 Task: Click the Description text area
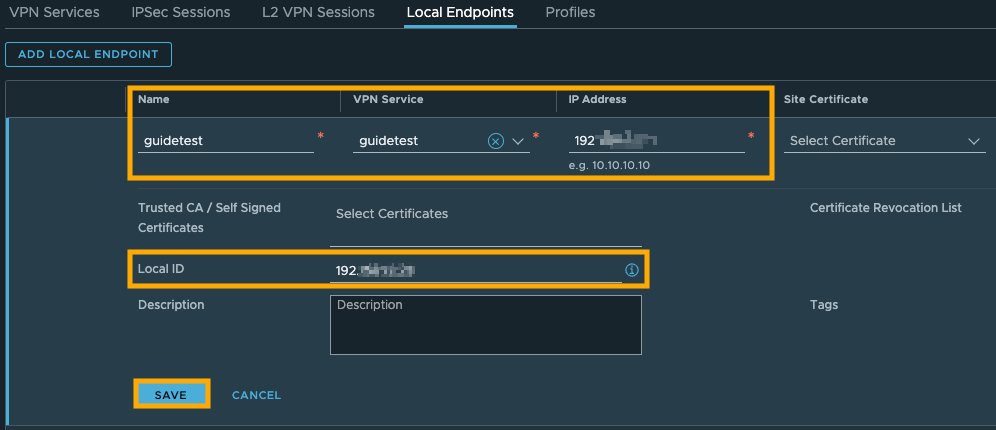tap(486, 325)
